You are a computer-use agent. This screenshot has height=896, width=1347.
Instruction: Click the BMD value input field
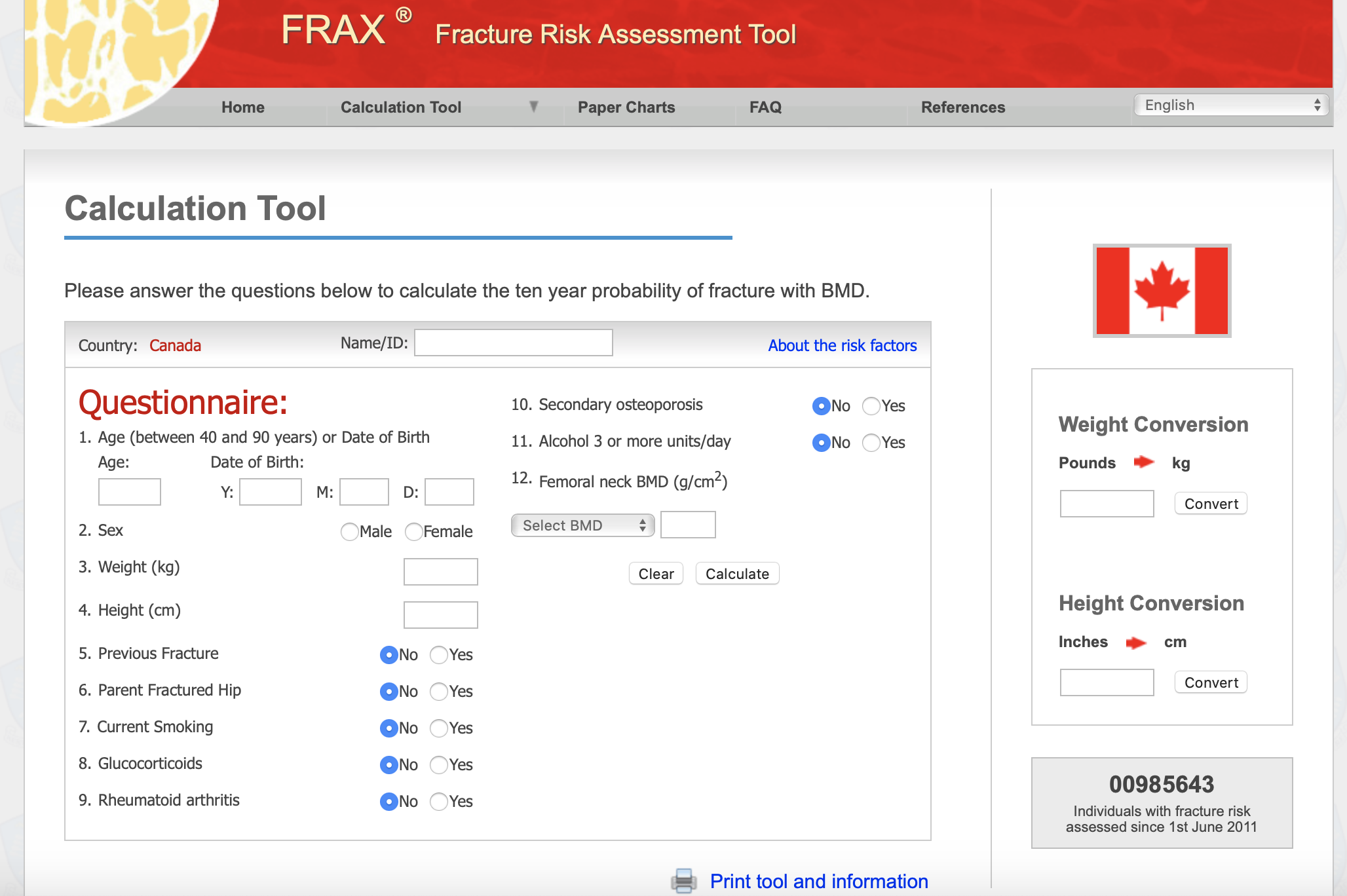688,525
